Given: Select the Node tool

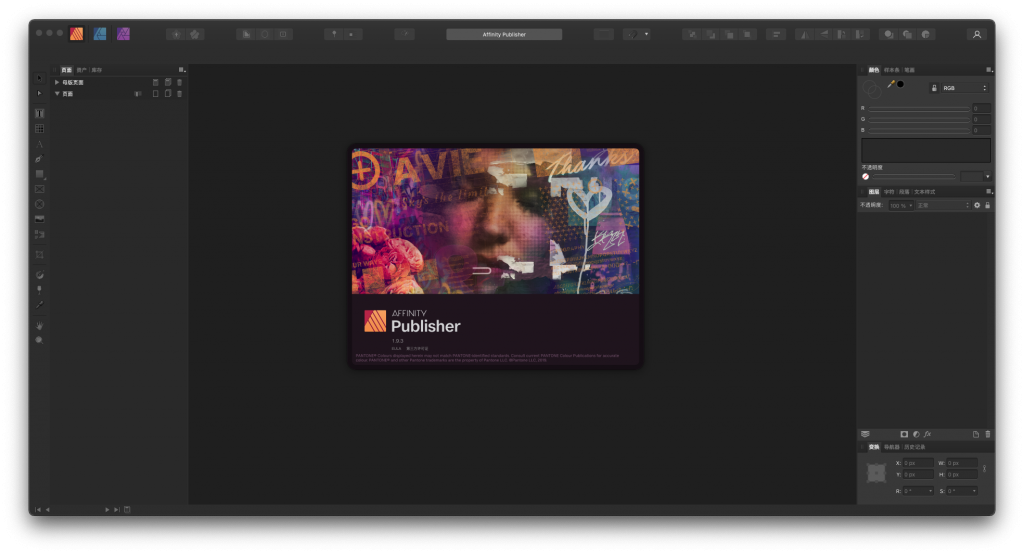Looking at the screenshot, I should tap(39, 93).
